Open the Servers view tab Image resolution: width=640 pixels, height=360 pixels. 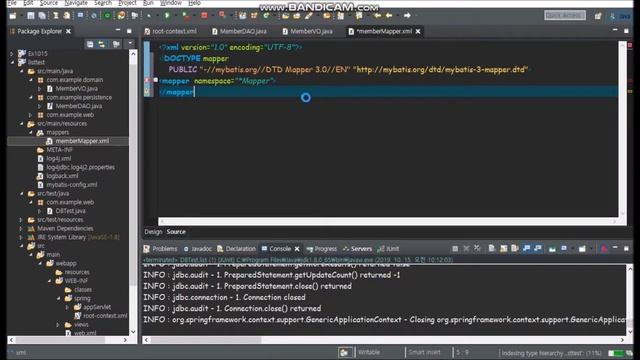click(x=358, y=249)
